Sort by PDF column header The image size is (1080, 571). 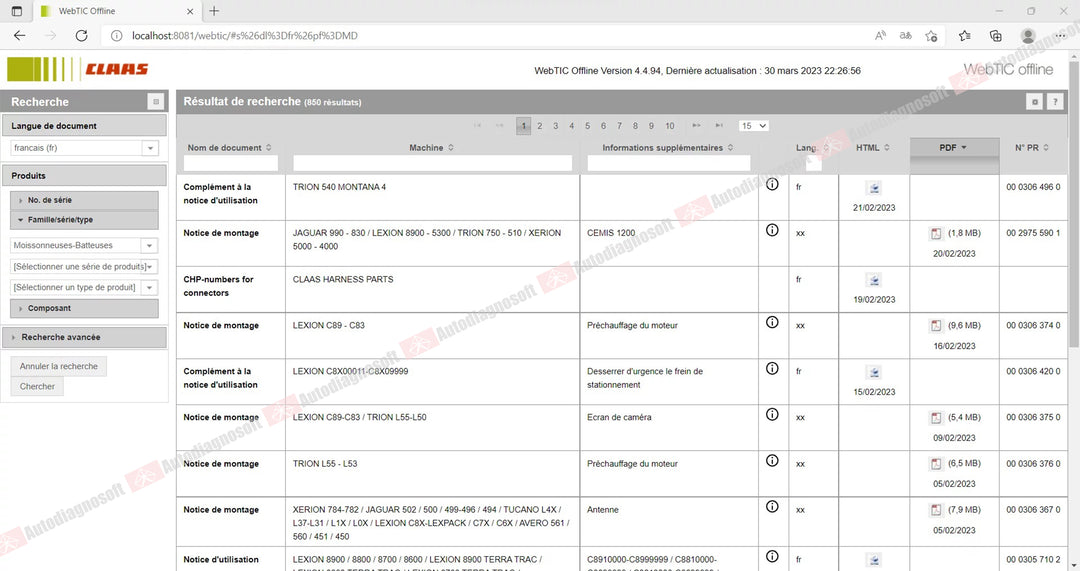[954, 147]
